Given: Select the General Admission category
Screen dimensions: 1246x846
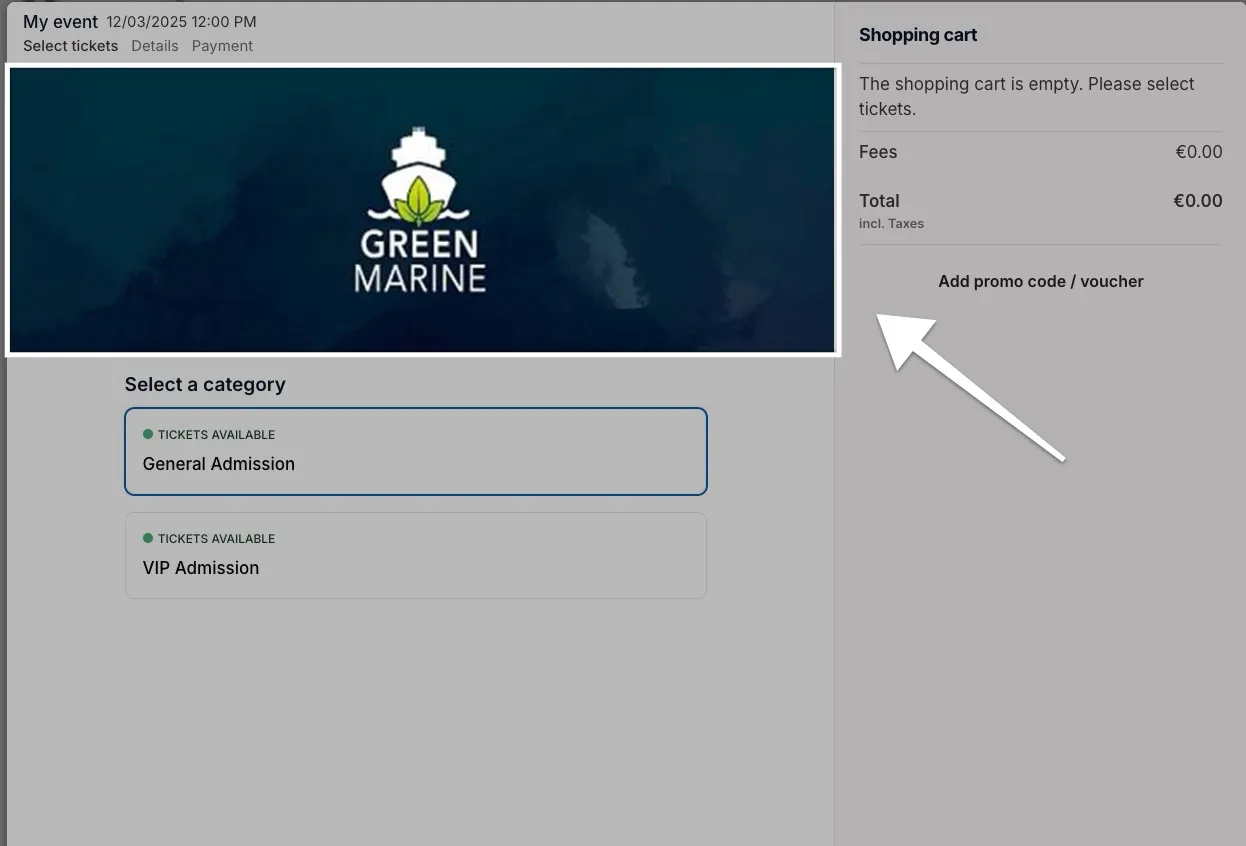Looking at the screenshot, I should coord(416,451).
